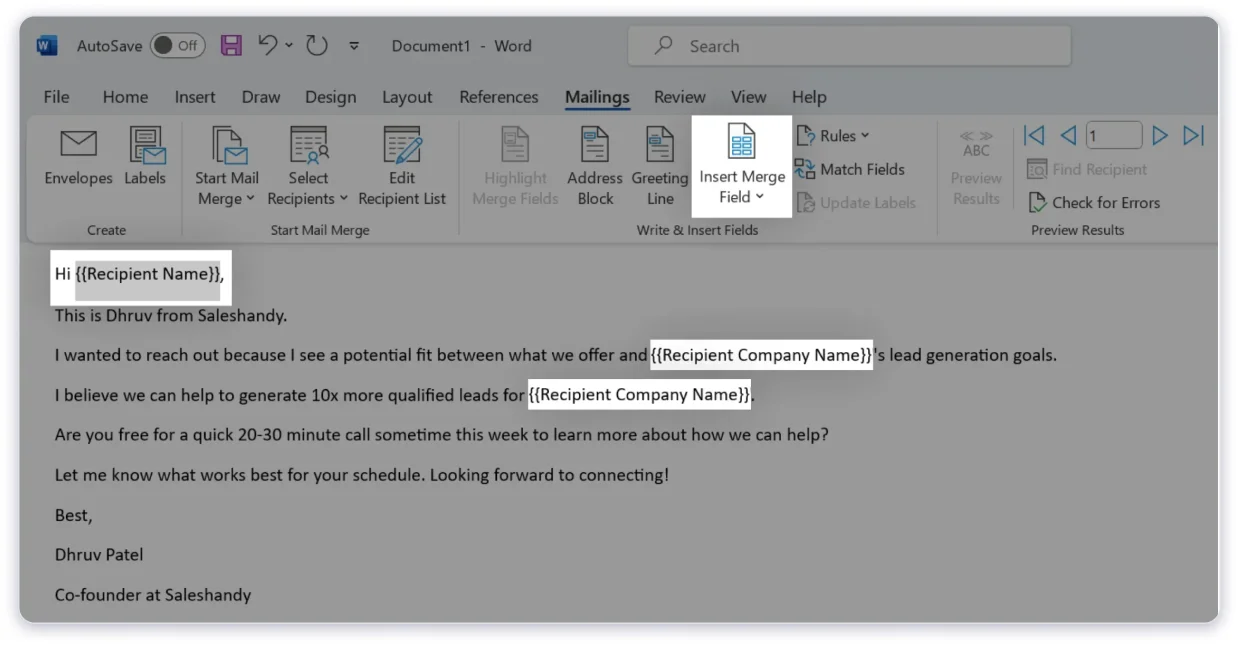Click the Update Labels button
This screenshot has height=646, width=1239.
pos(856,202)
